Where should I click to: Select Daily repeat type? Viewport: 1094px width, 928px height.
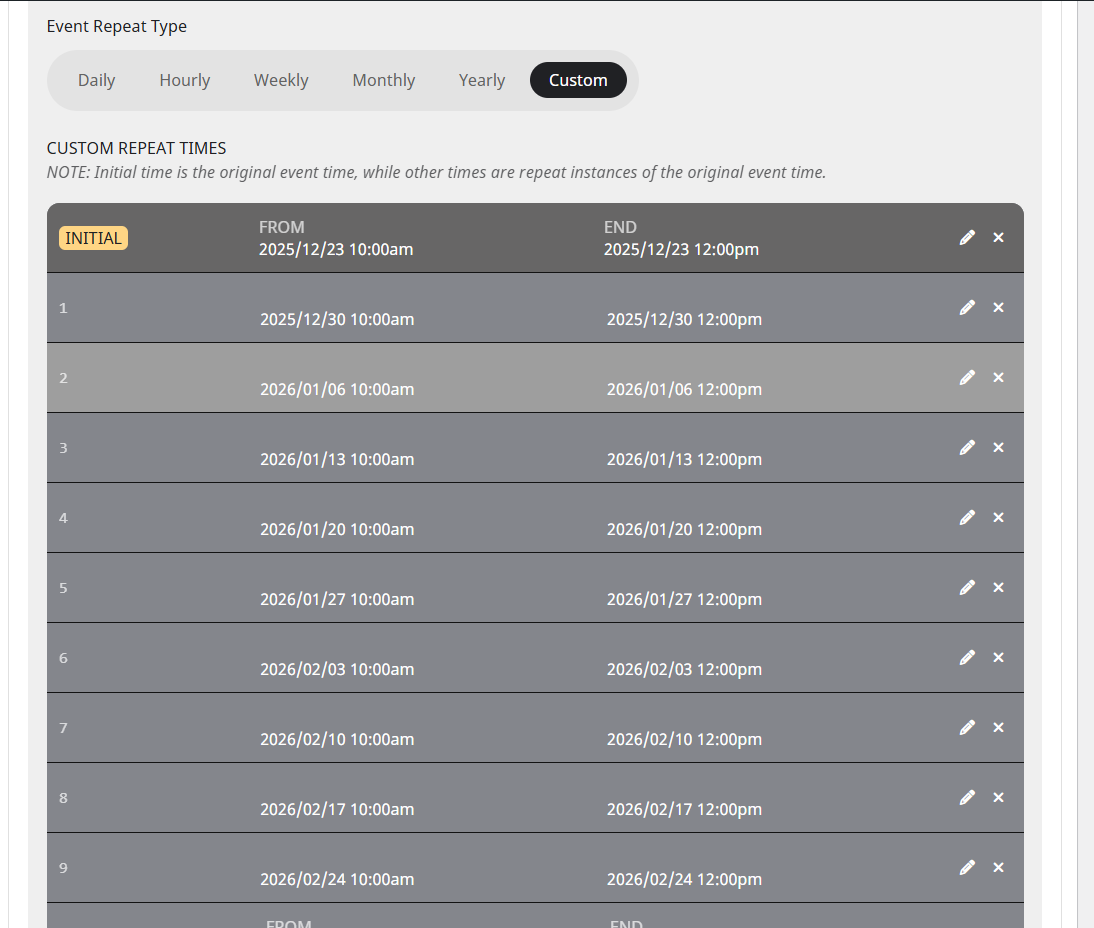[x=97, y=80]
